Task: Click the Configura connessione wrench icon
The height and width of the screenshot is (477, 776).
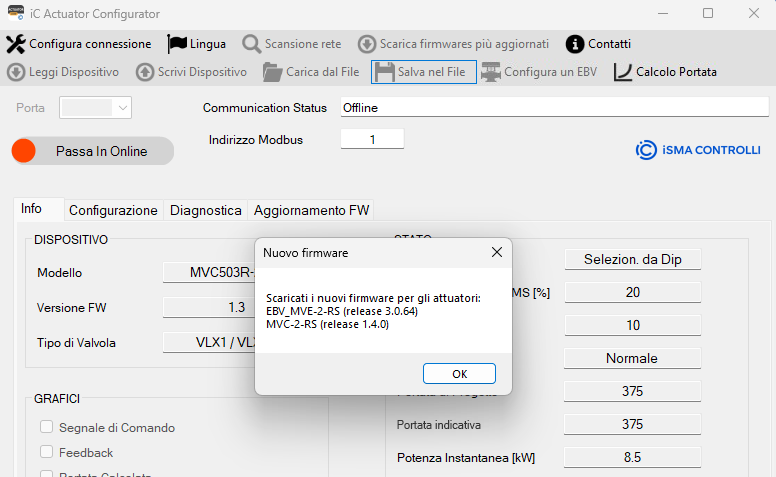Action: pyautogui.click(x=16, y=44)
